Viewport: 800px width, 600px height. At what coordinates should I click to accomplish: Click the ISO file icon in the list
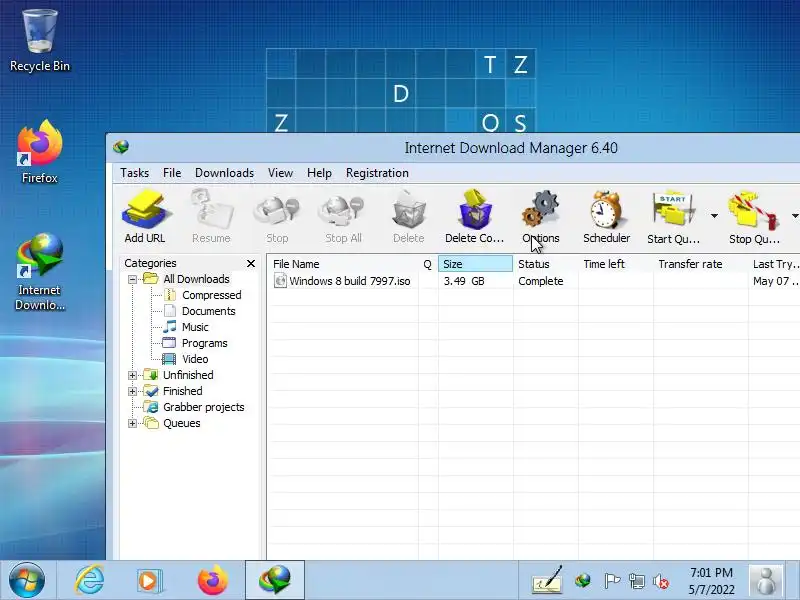280,281
